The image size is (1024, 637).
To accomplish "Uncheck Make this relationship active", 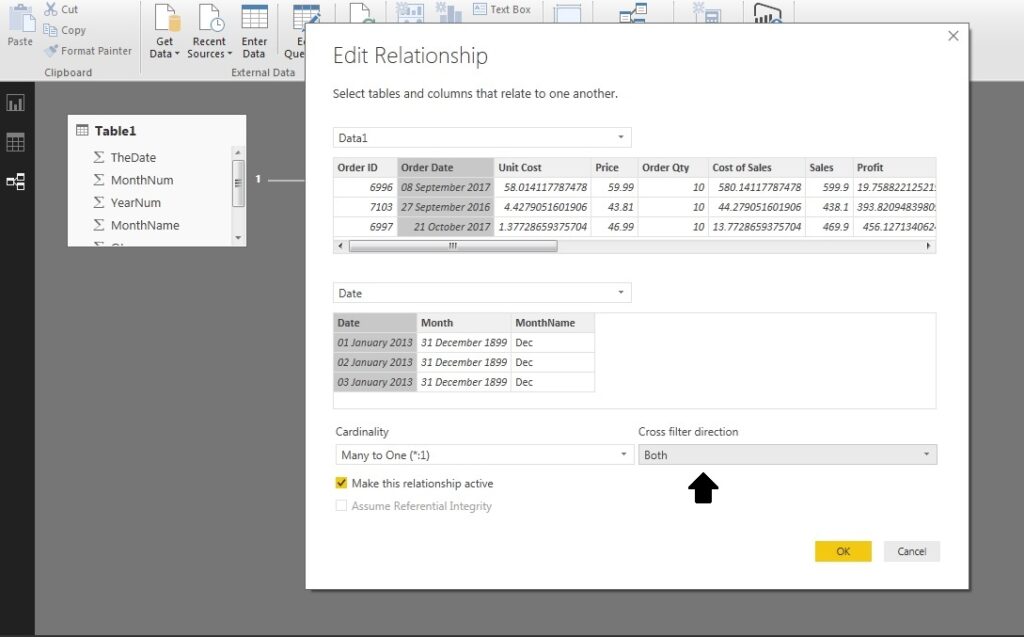I will 343,483.
